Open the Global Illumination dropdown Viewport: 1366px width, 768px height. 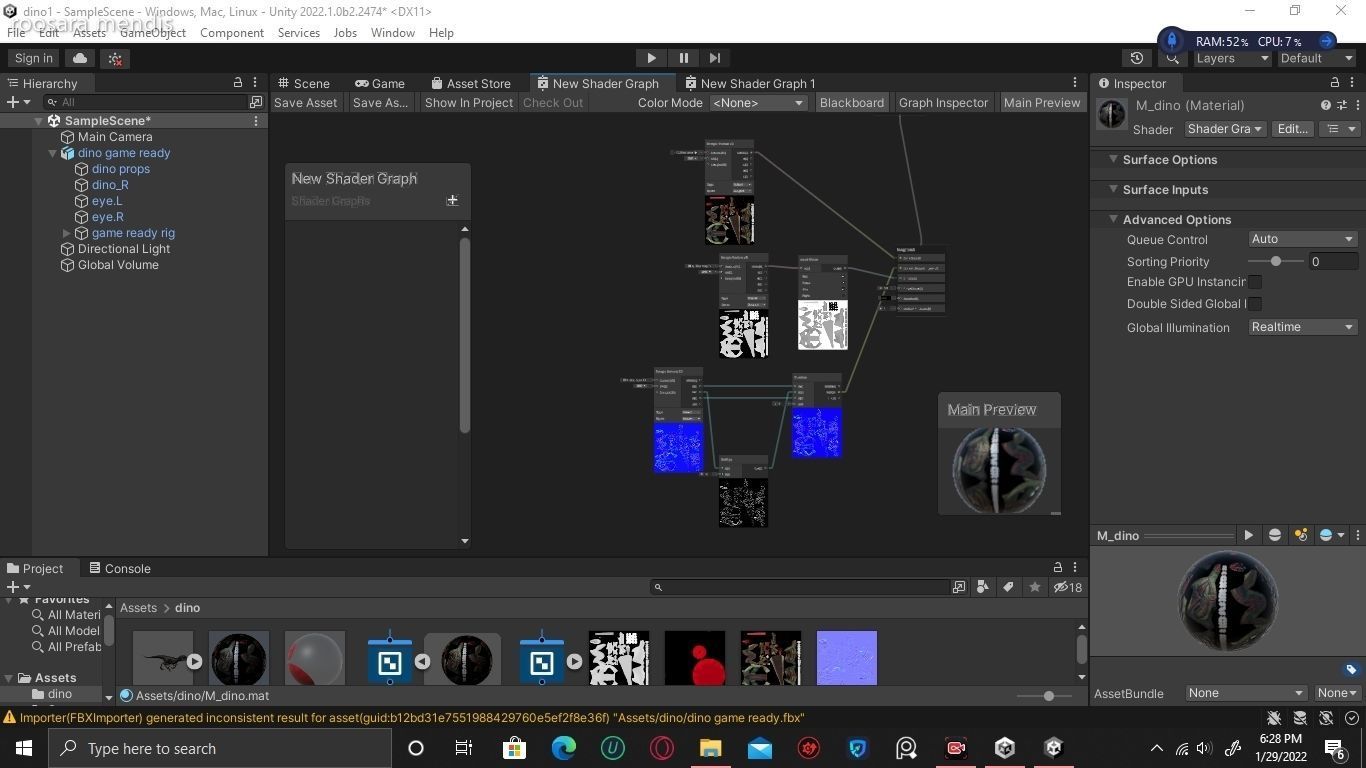pos(1302,327)
